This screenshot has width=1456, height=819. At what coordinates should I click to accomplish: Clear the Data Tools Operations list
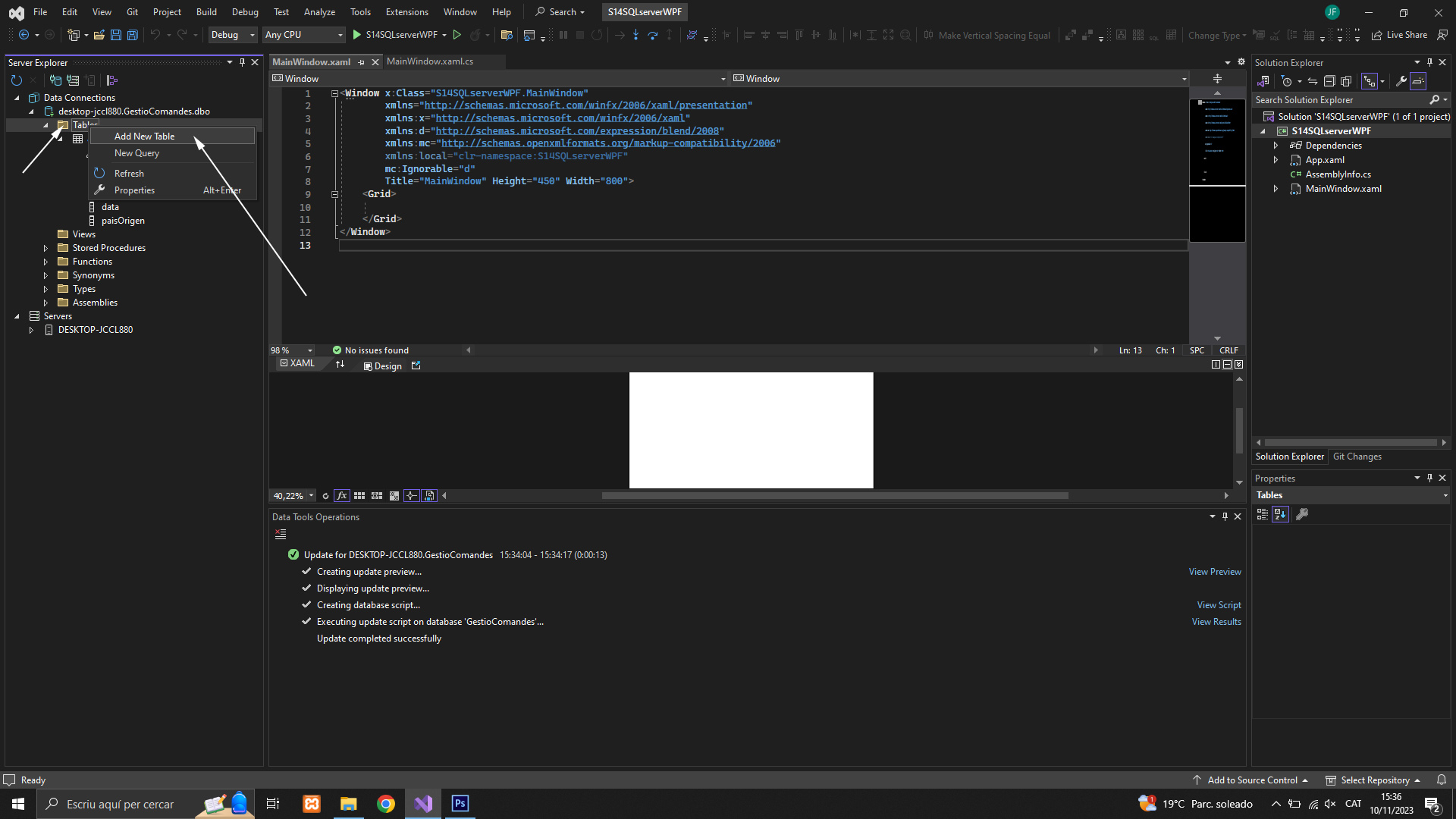[x=281, y=535]
